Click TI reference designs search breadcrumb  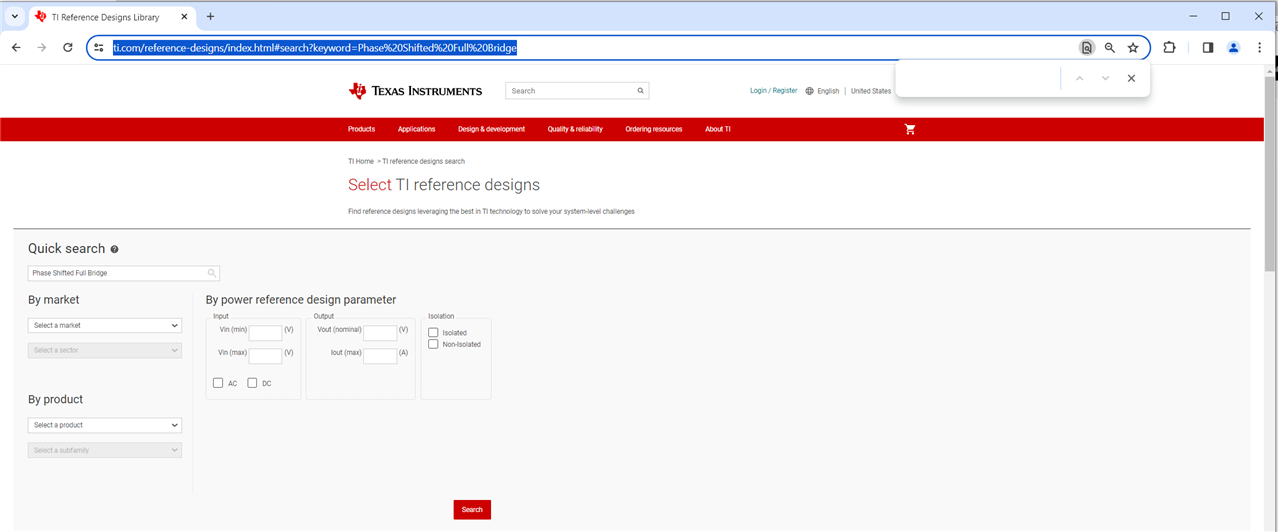[x=424, y=161]
